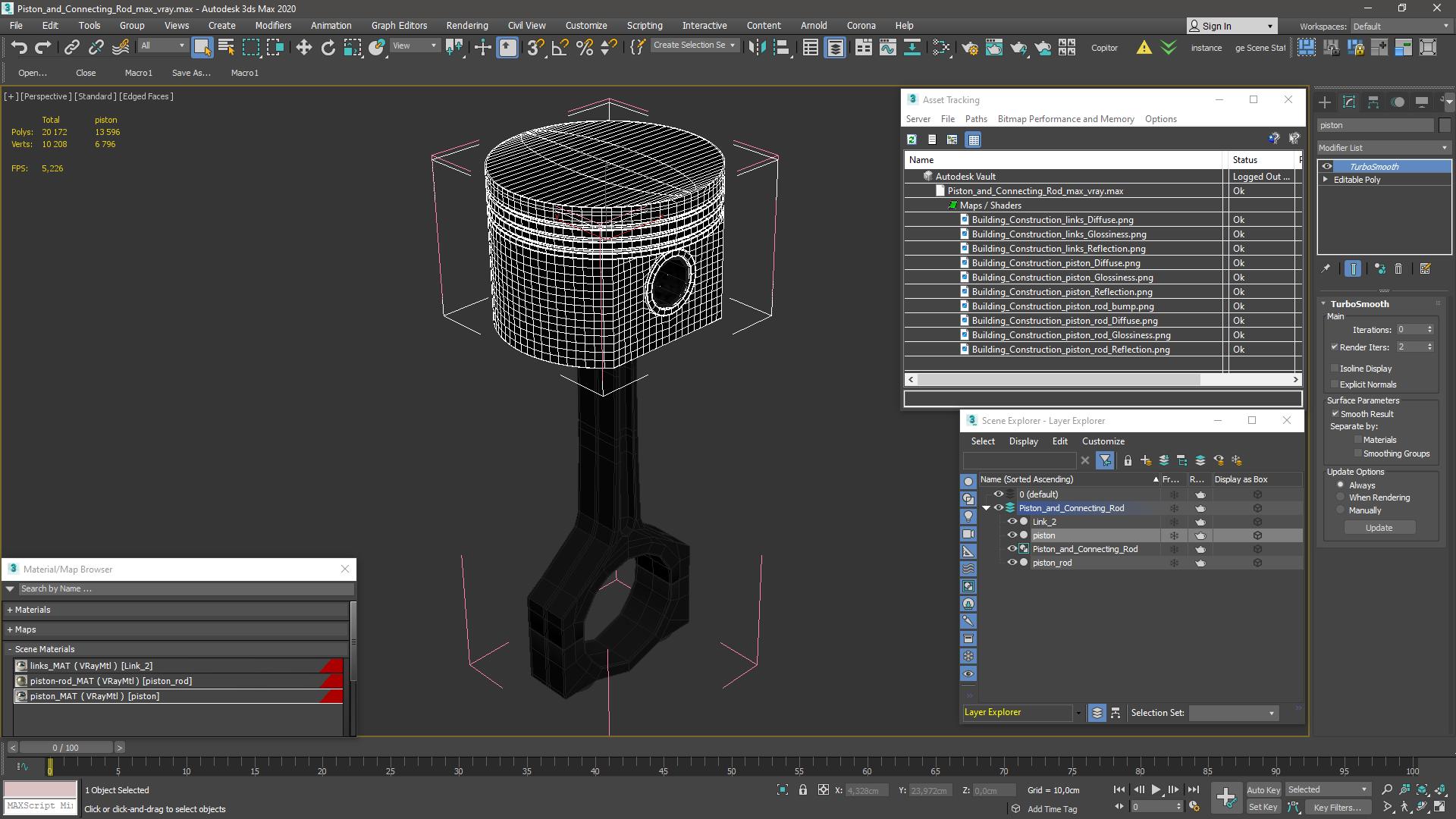Open the selection filter All dropdown
Screen dimensions: 1456x819
click(162, 46)
